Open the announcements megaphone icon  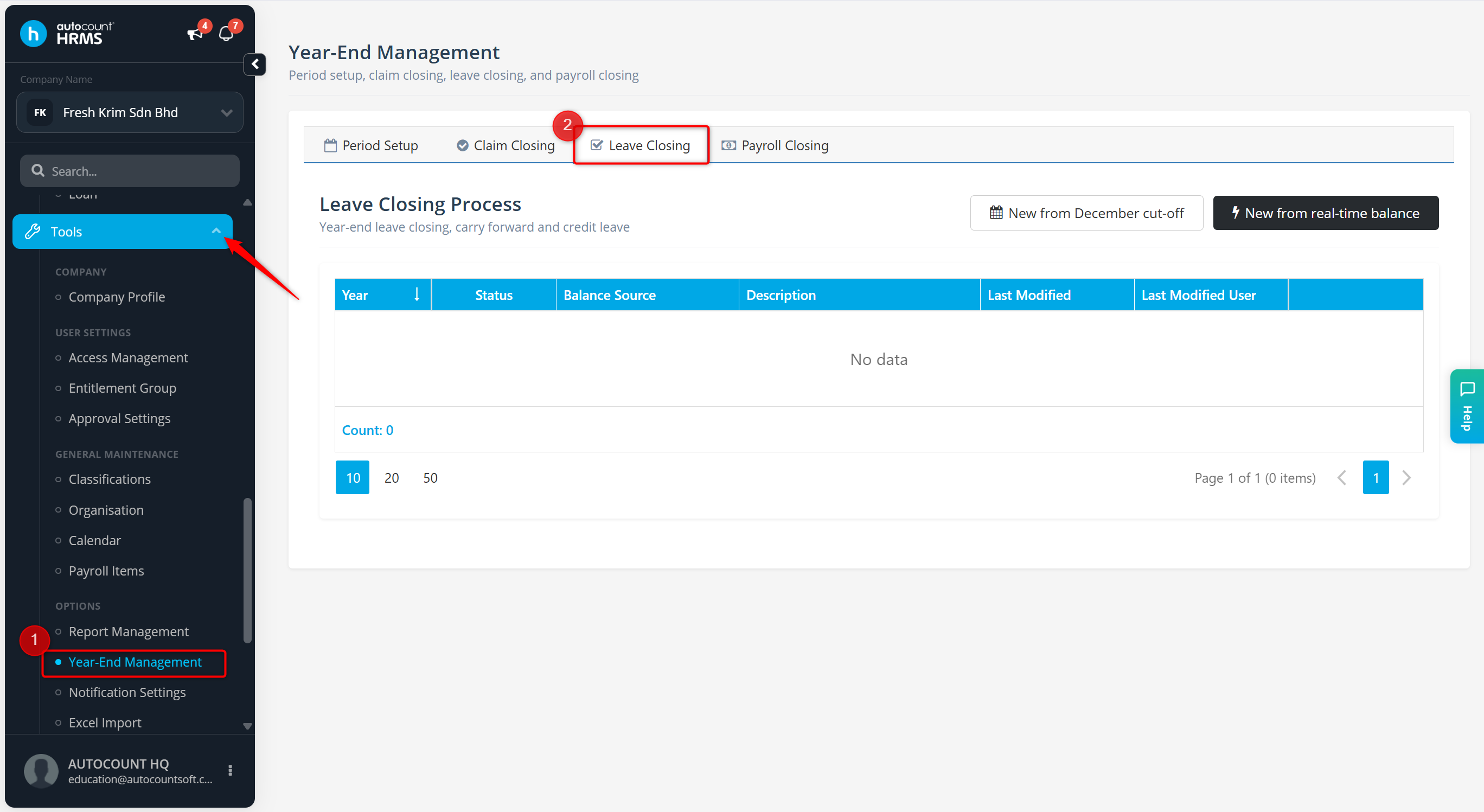pyautogui.click(x=195, y=34)
